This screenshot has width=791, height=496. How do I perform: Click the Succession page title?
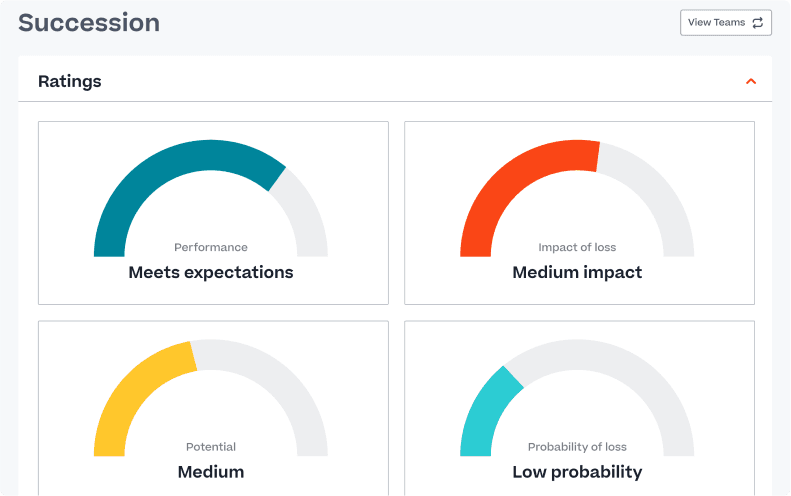89,23
